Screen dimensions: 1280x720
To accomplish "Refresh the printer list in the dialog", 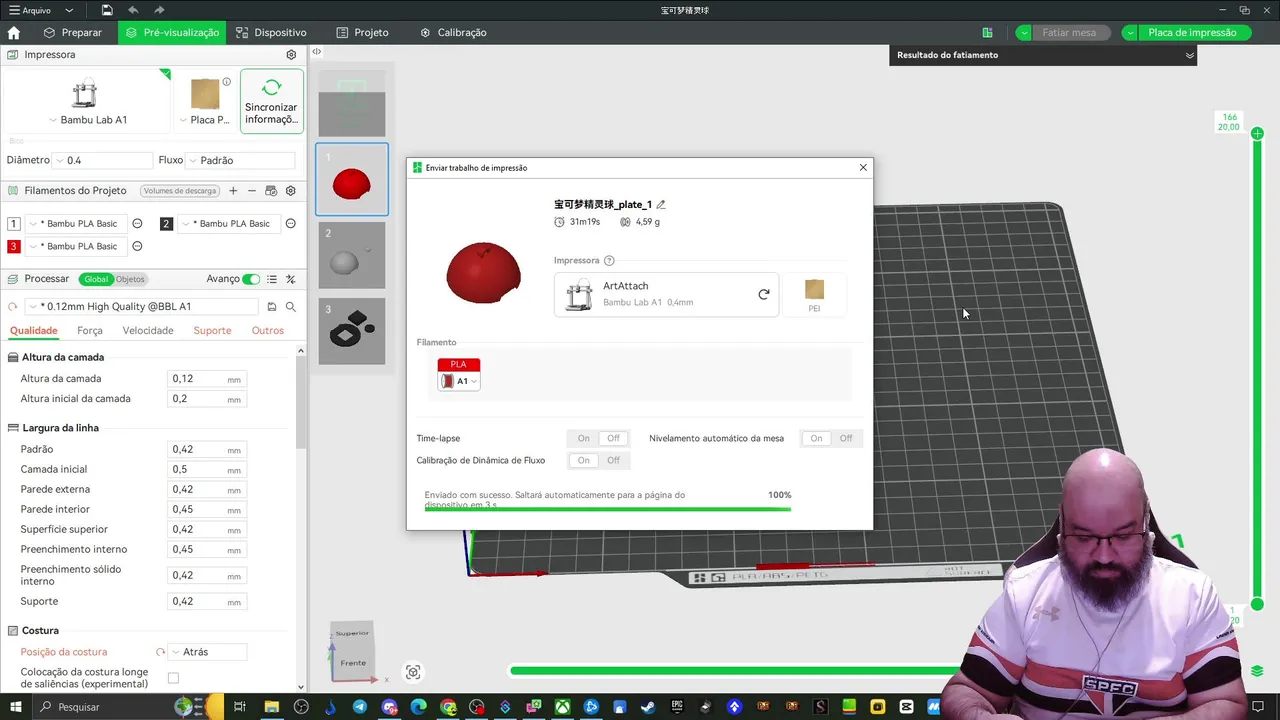I will 764,294.
